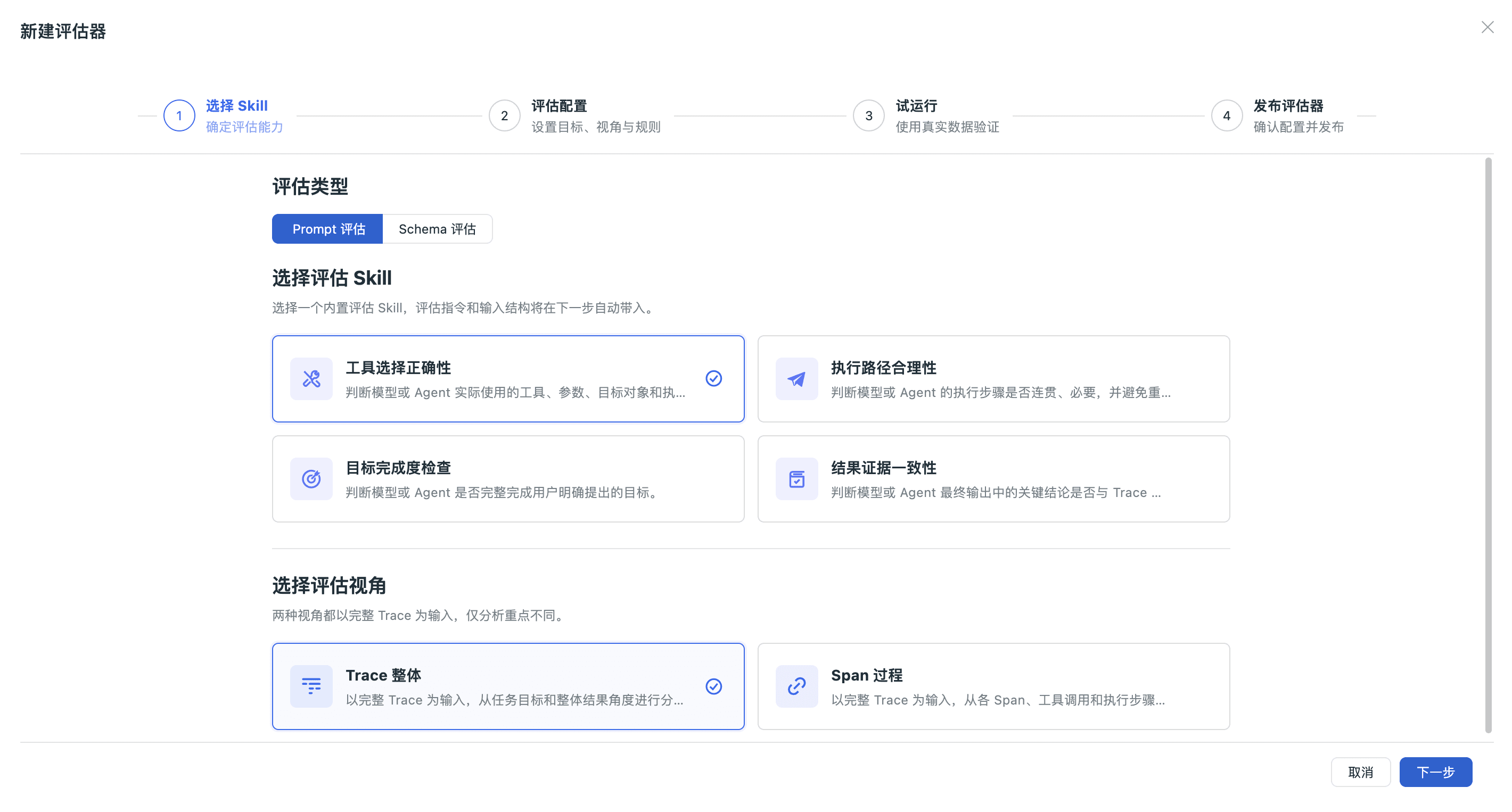The width and height of the screenshot is (1512, 812).
Task: Click the 使用真实数据验证 step description
Action: 947,127
